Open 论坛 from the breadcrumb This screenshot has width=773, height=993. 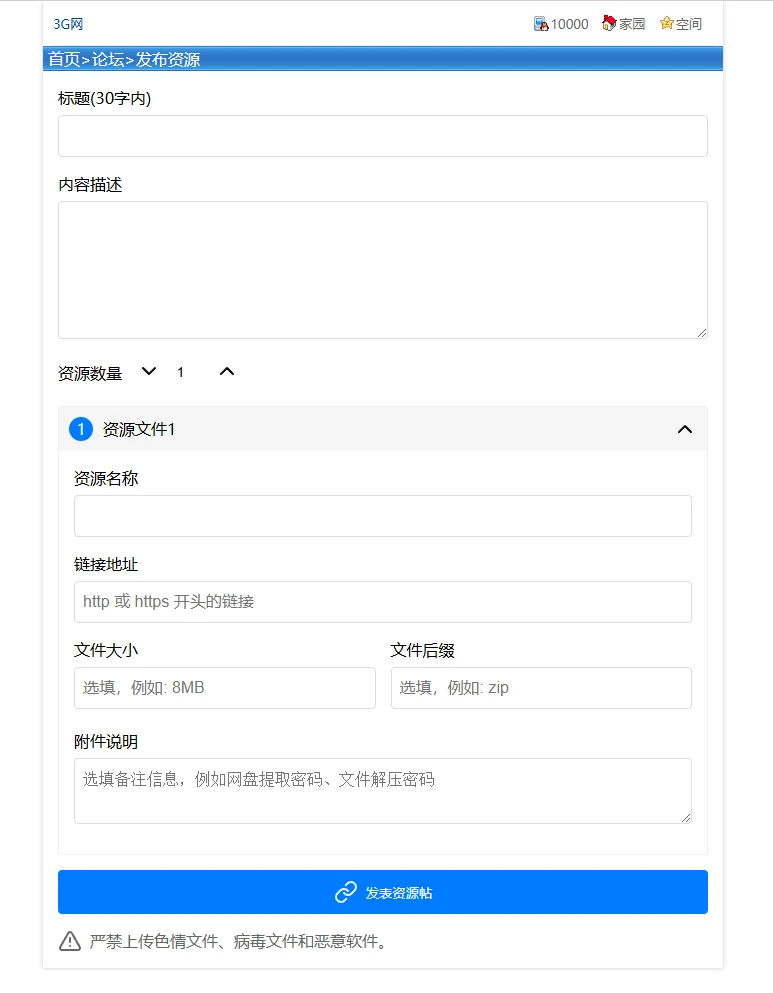tap(108, 60)
